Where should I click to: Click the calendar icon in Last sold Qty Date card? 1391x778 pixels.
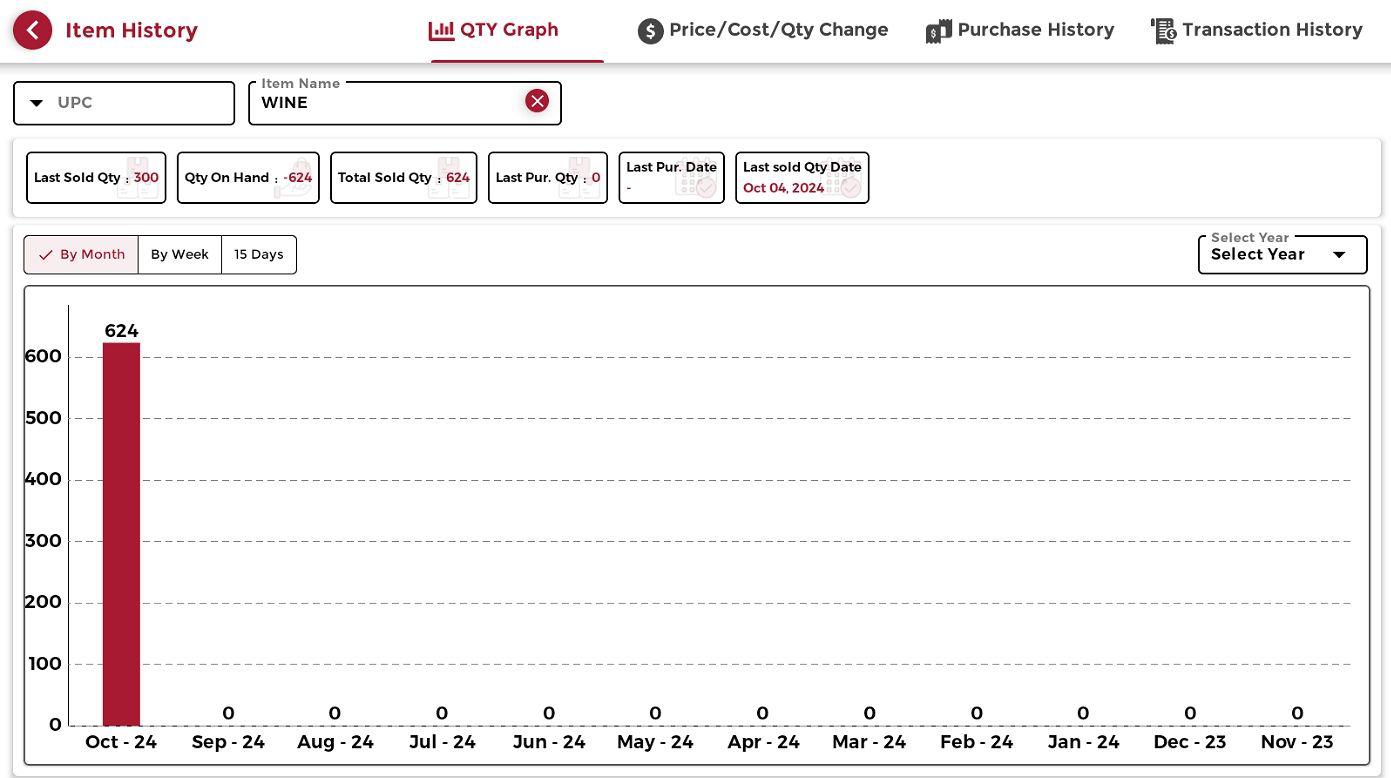click(x=844, y=182)
